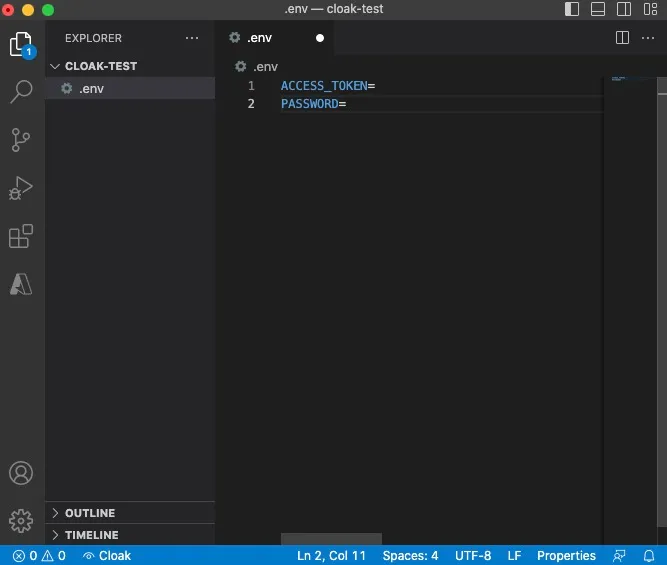This screenshot has width=667, height=565.
Task: Click the PASSWORD= line in editor
Action: [x=314, y=103]
